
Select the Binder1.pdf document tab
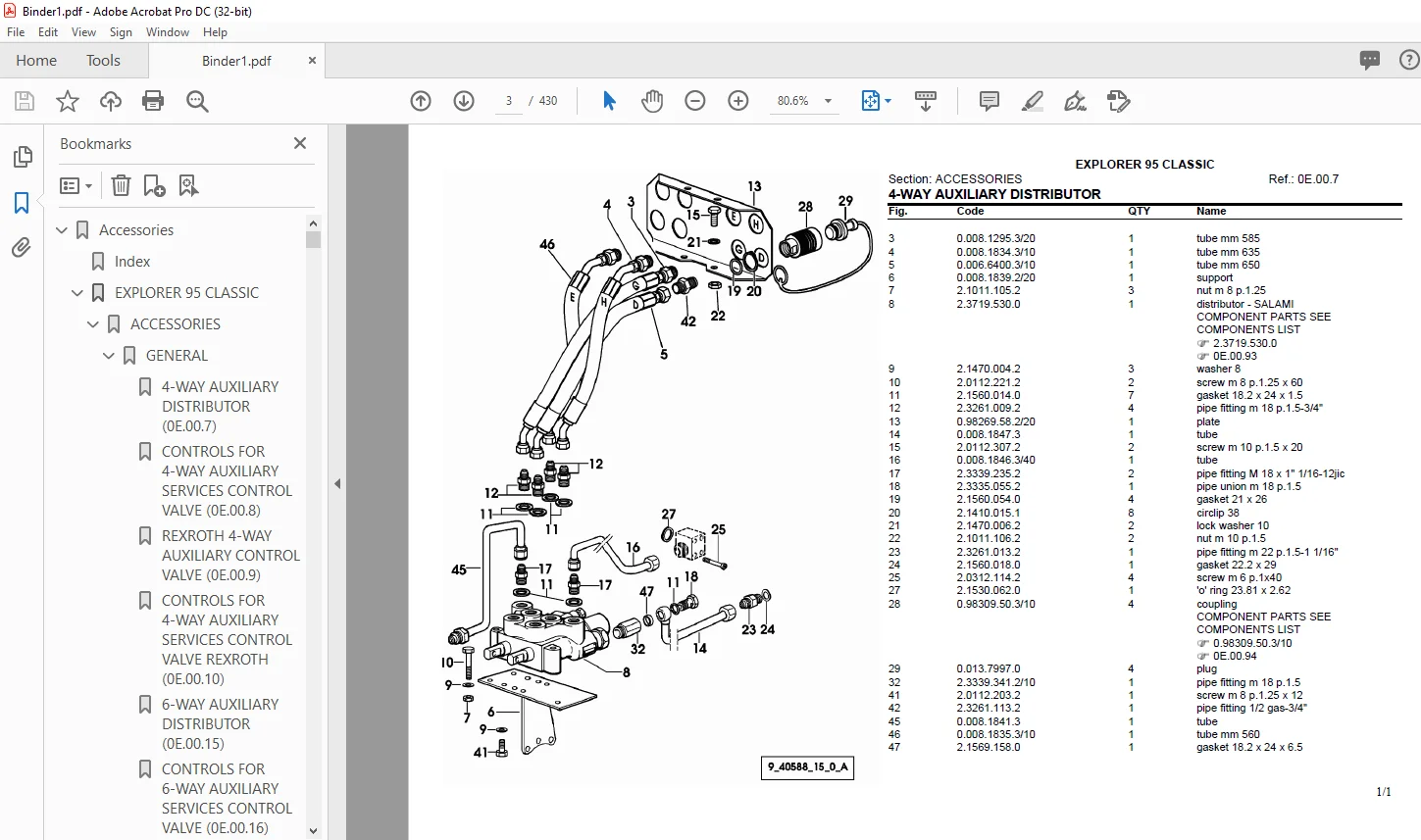coord(236,61)
